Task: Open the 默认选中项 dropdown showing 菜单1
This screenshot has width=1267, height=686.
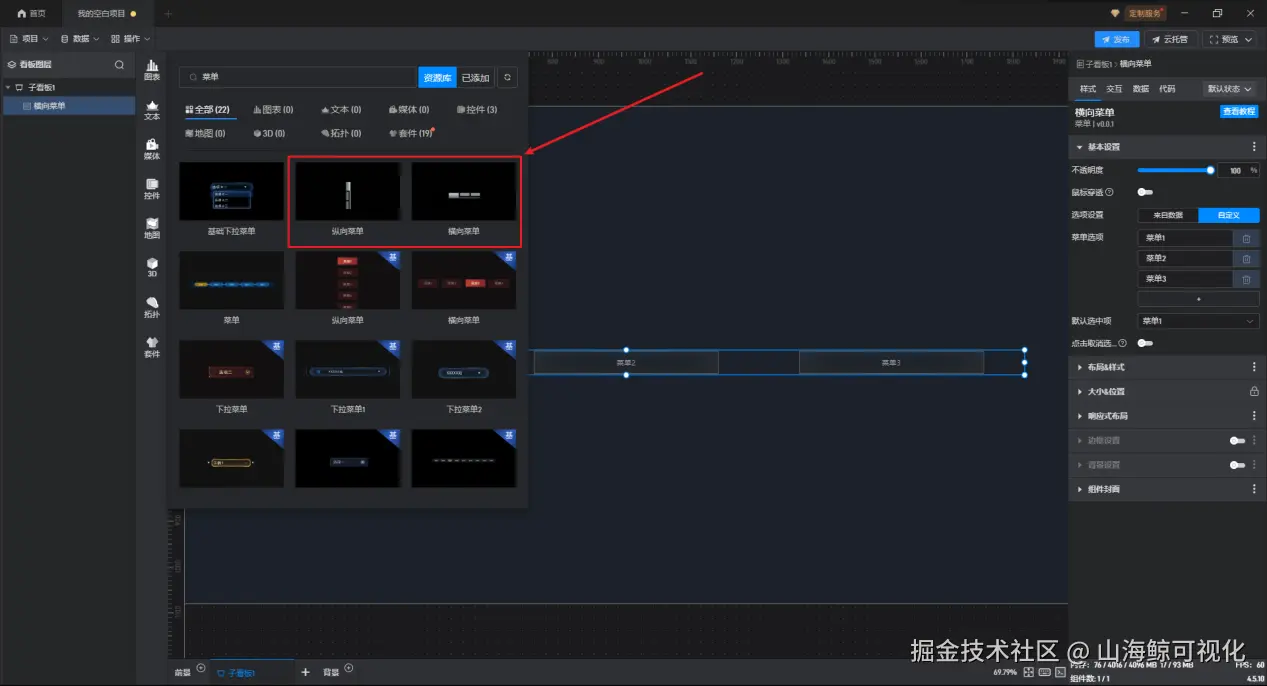Action: pos(1198,321)
